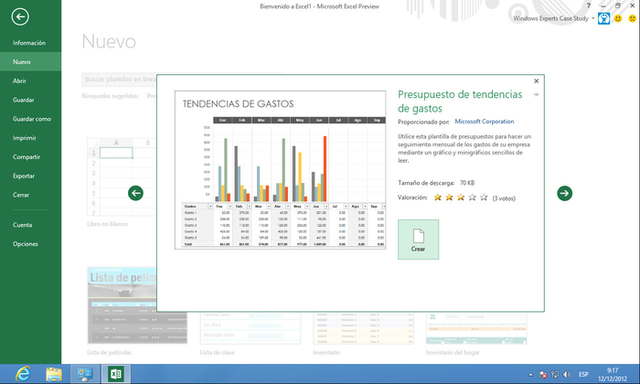
Task: Click the network tray icon
Action: [x=555, y=375]
